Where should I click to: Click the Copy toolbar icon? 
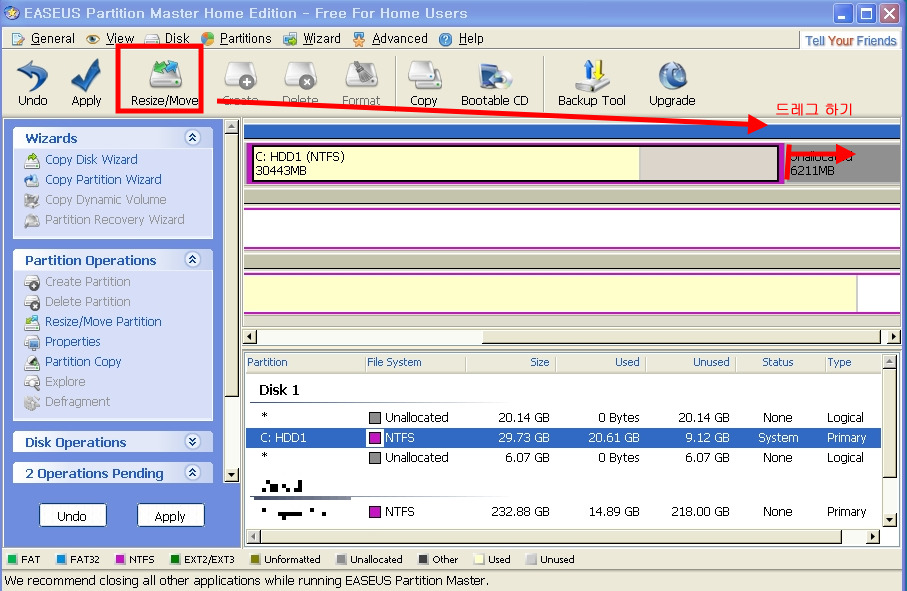click(x=424, y=82)
